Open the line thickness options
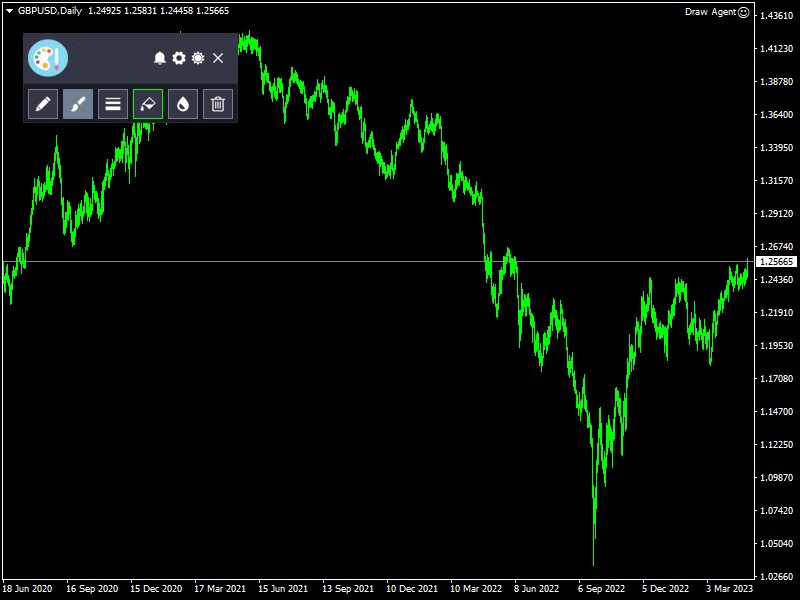The height and width of the screenshot is (600, 800). coord(113,103)
